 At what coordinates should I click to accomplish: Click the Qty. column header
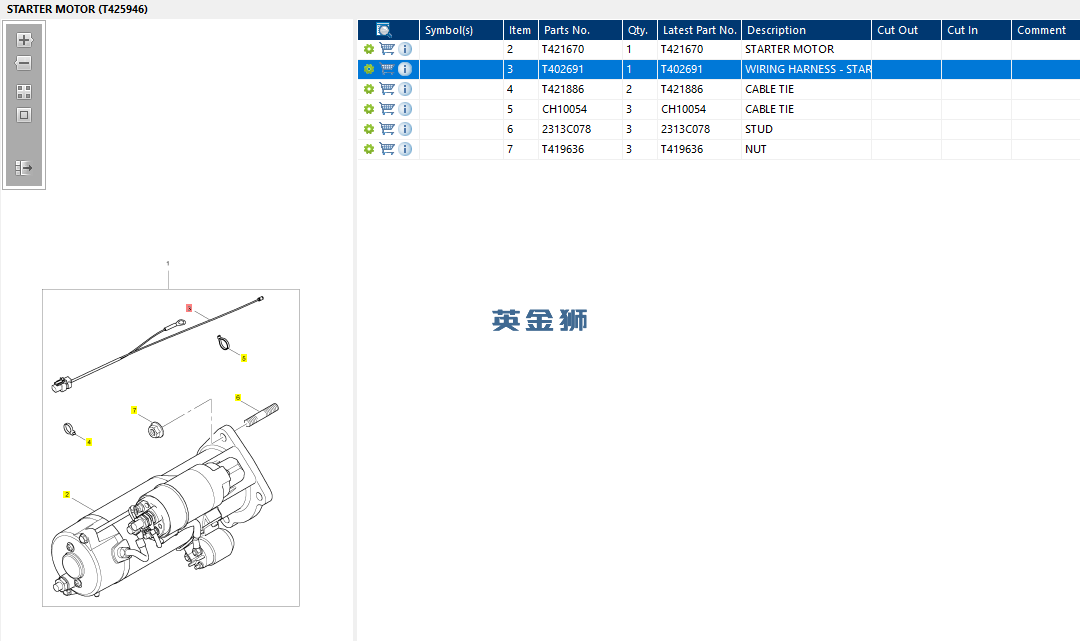coord(639,30)
